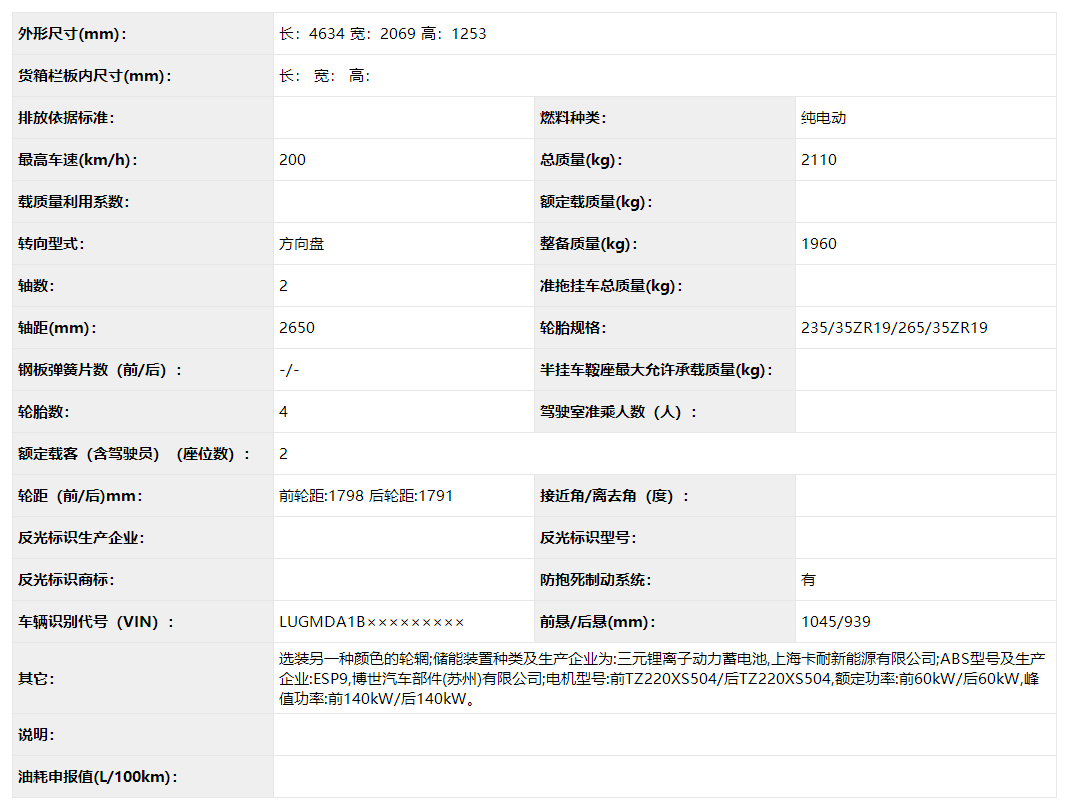This screenshot has height=812, width=1077.
Task: Select the 轮胎数 value 4
Action: [280, 411]
